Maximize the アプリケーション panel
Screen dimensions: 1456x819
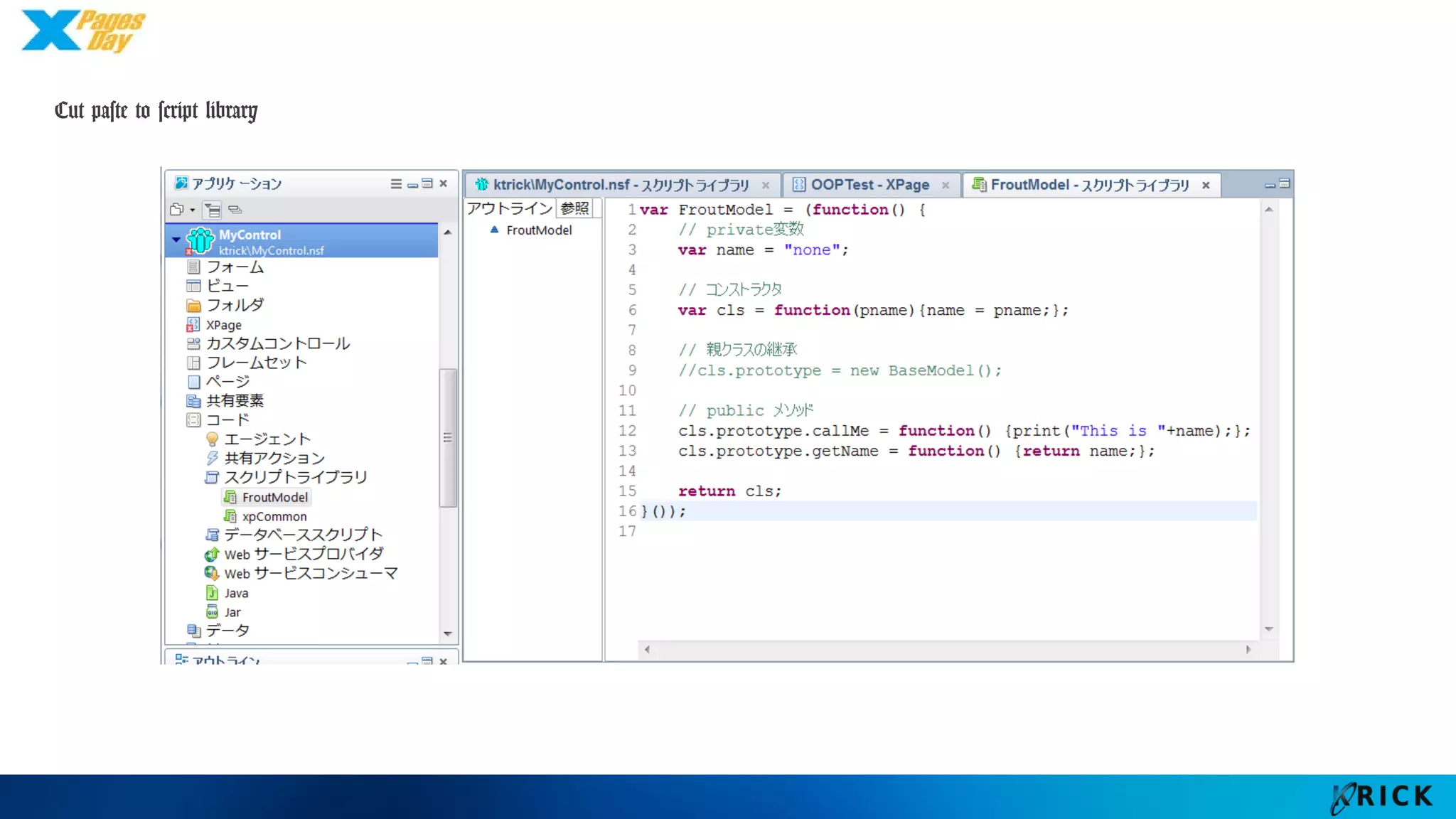coord(427,183)
